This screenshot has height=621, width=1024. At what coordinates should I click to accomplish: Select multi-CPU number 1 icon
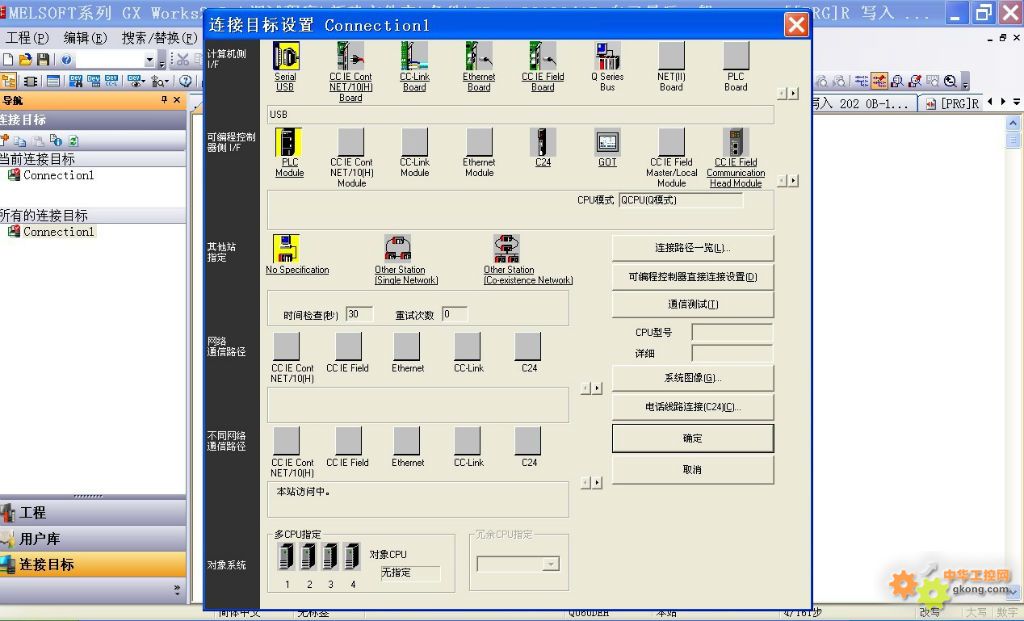(287, 556)
